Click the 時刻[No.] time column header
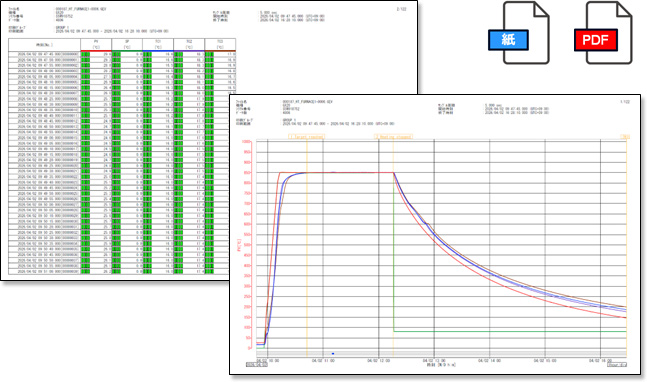 click(45, 45)
